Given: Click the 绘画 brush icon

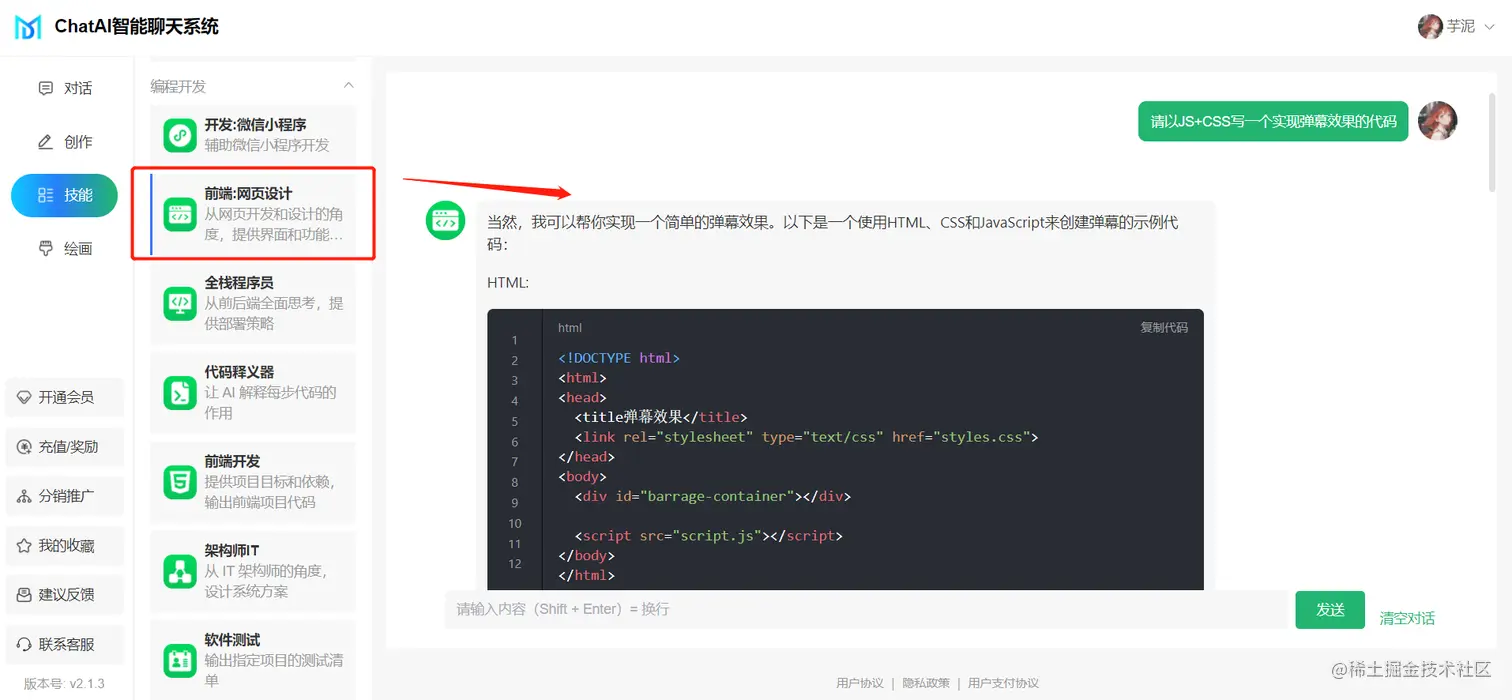Looking at the screenshot, I should (45, 248).
